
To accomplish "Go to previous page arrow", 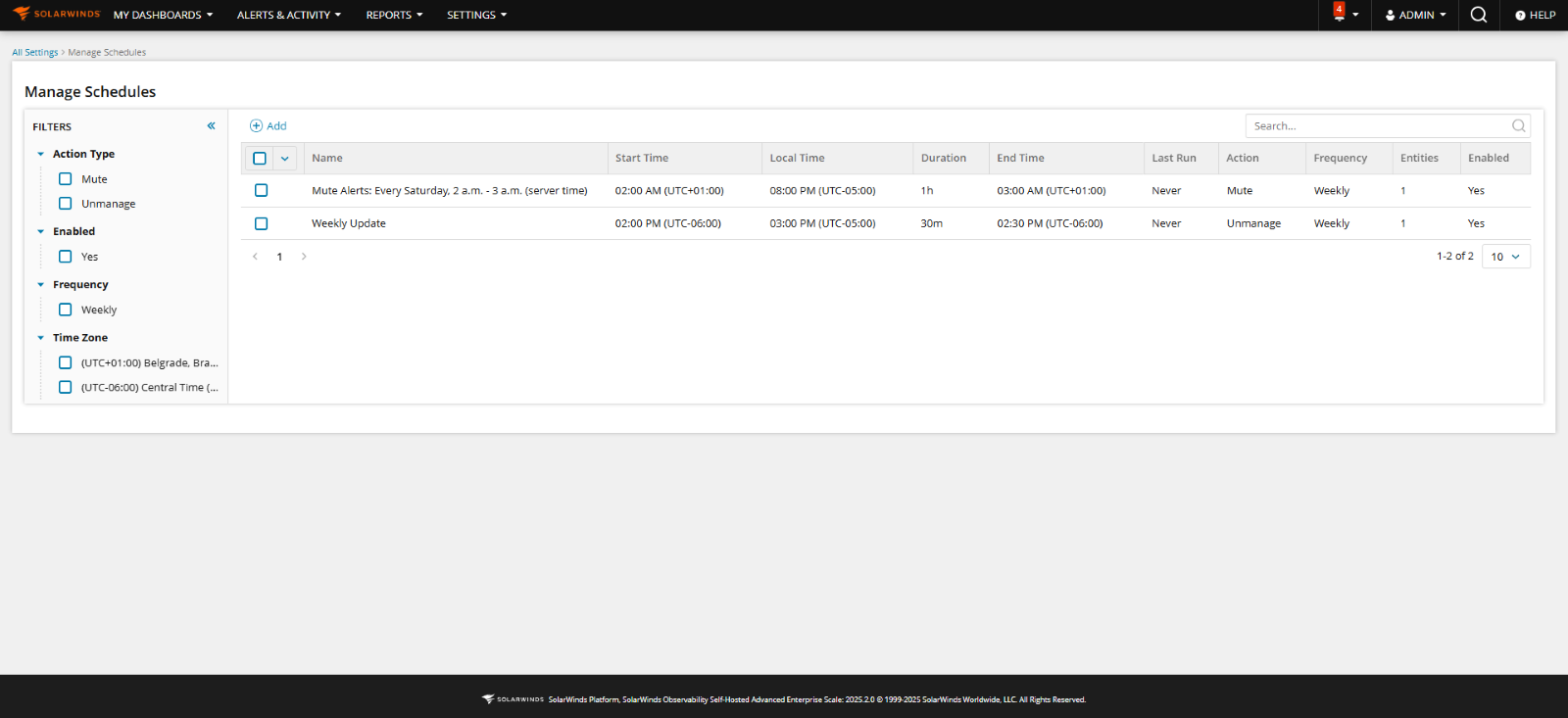I will [x=255, y=257].
